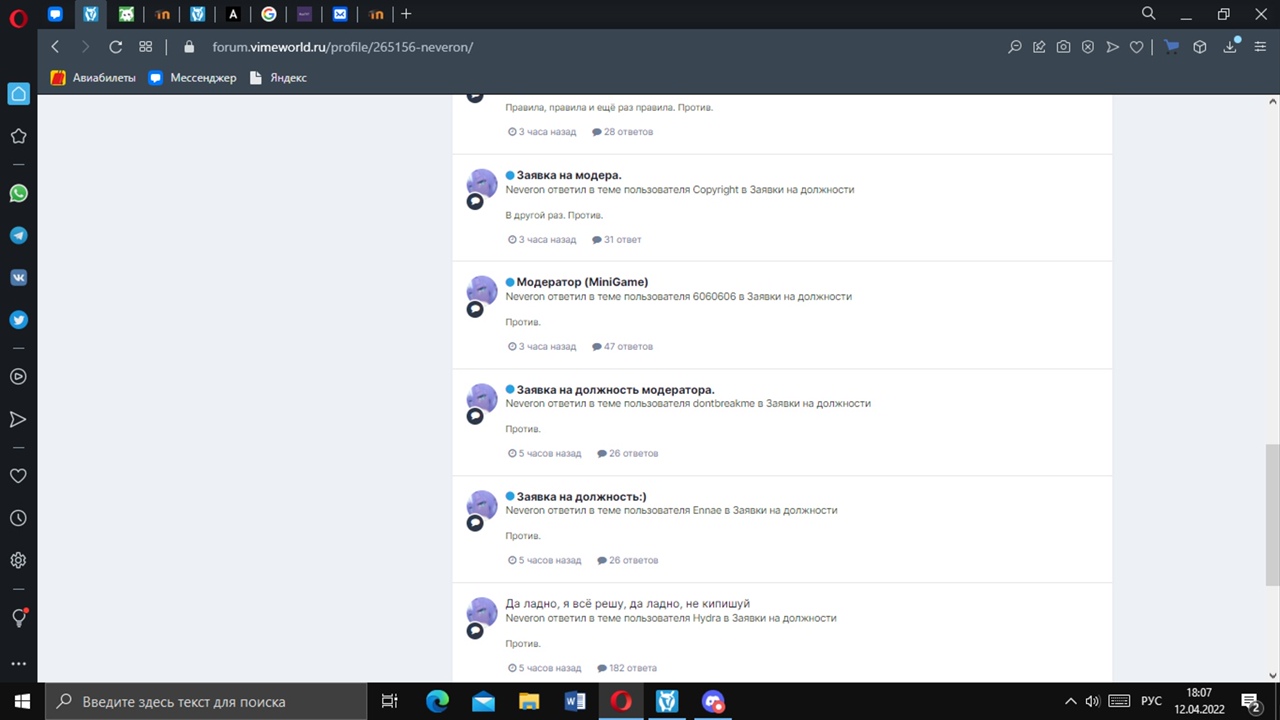Open VK in the Opera sidebar

coord(18,278)
